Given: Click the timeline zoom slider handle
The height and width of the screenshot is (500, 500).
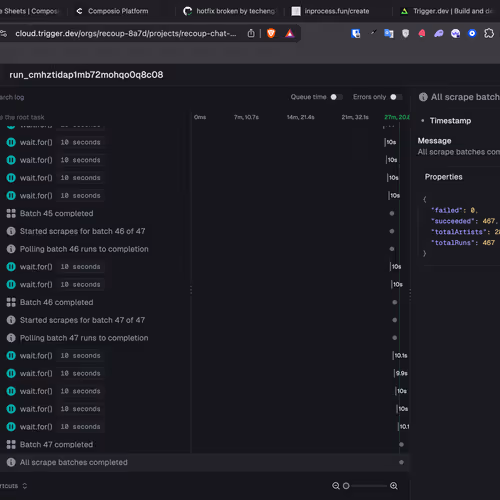Looking at the screenshot, I should click(x=346, y=486).
